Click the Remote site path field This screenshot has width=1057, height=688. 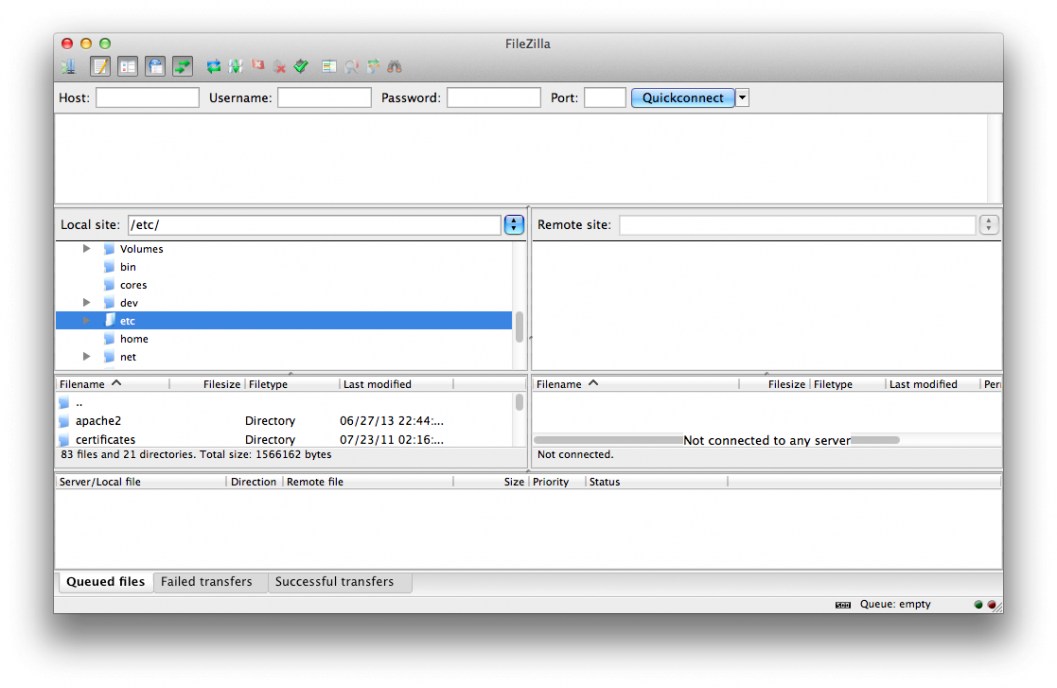(797, 224)
